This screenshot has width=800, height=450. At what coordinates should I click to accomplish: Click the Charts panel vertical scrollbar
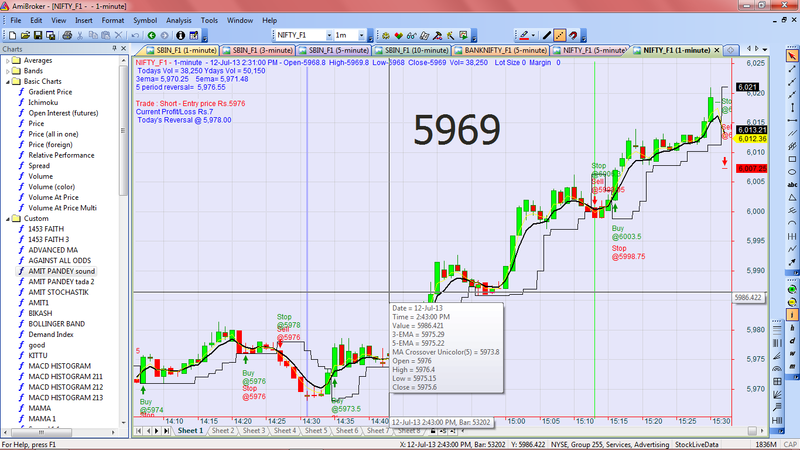coord(123,241)
